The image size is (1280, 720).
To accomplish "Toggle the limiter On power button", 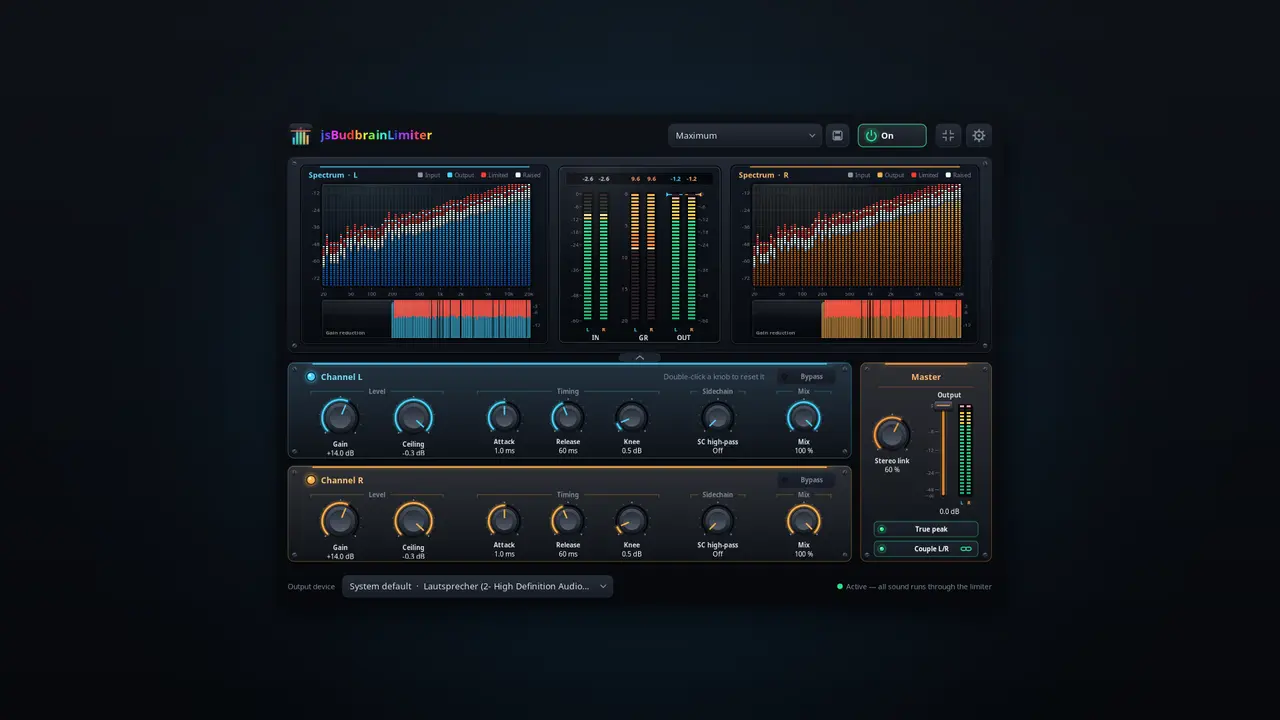I will click(892, 135).
